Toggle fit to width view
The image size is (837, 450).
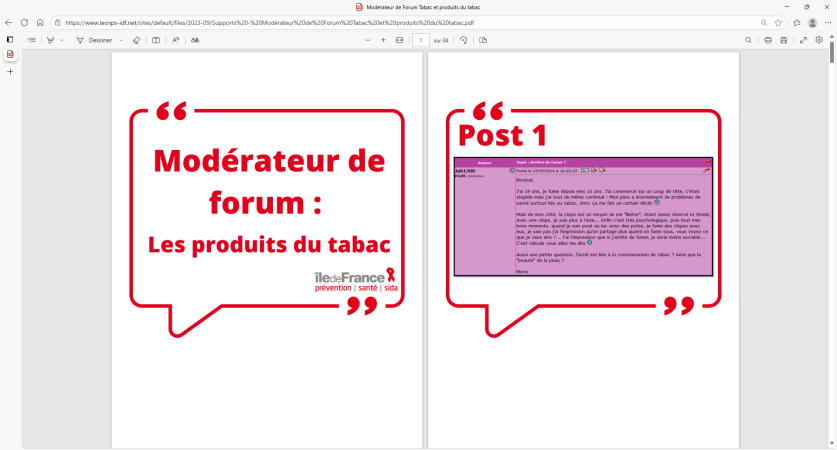pos(400,40)
